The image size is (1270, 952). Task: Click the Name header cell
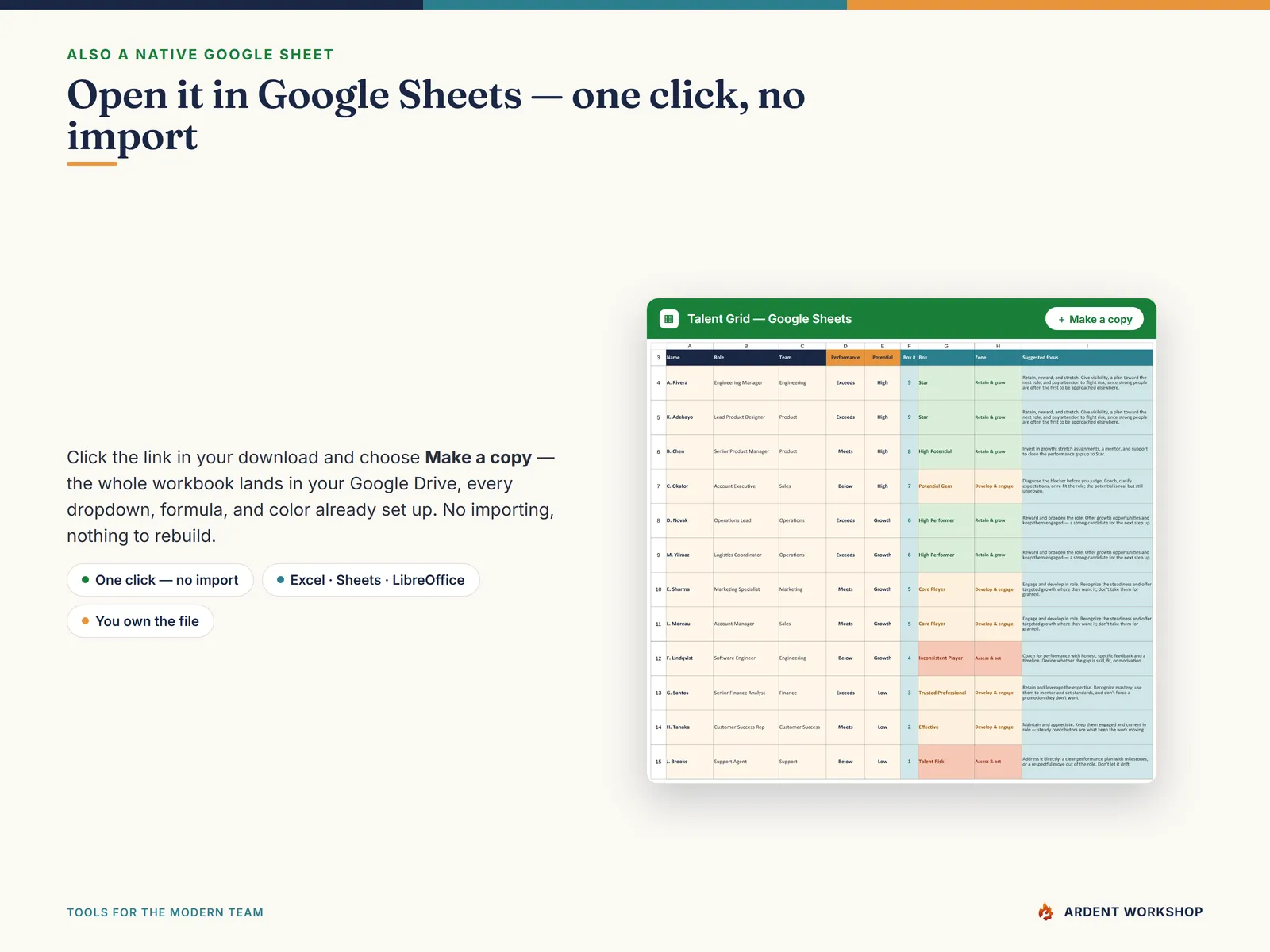pyautogui.click(x=689, y=358)
